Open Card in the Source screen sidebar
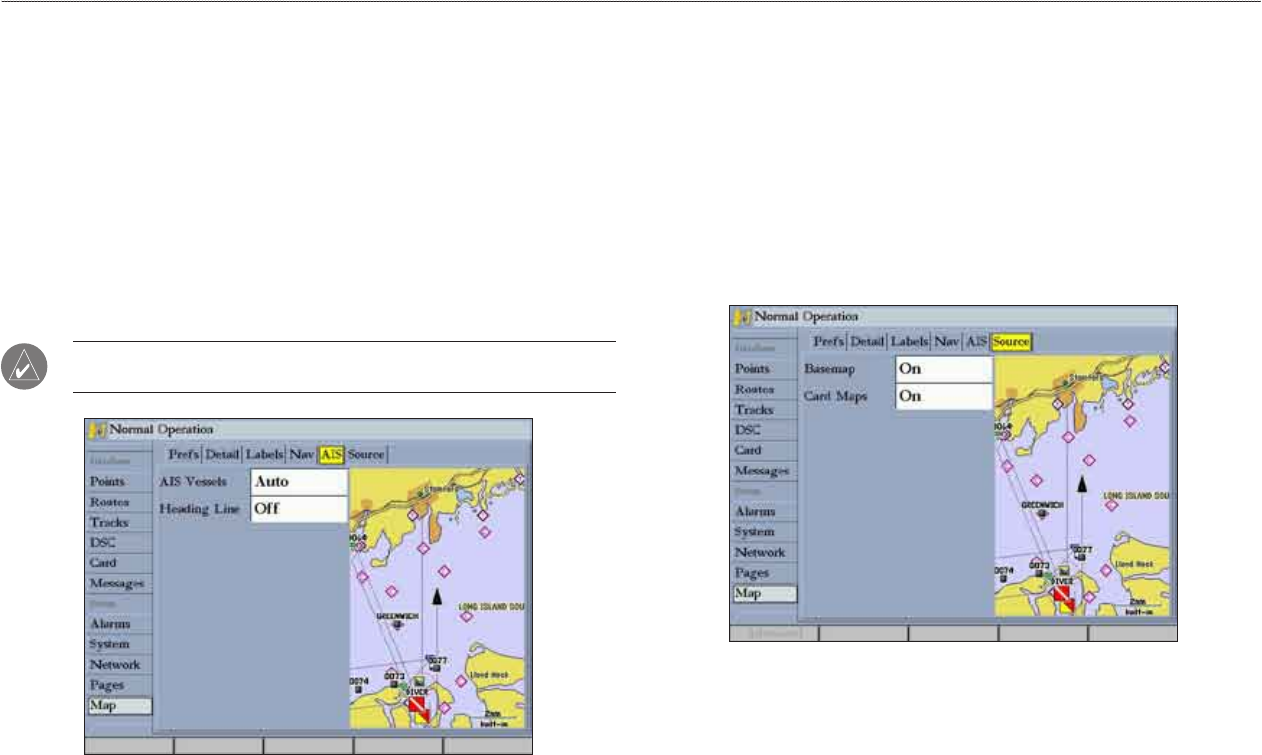The height and width of the screenshot is (755, 1262). (x=764, y=450)
